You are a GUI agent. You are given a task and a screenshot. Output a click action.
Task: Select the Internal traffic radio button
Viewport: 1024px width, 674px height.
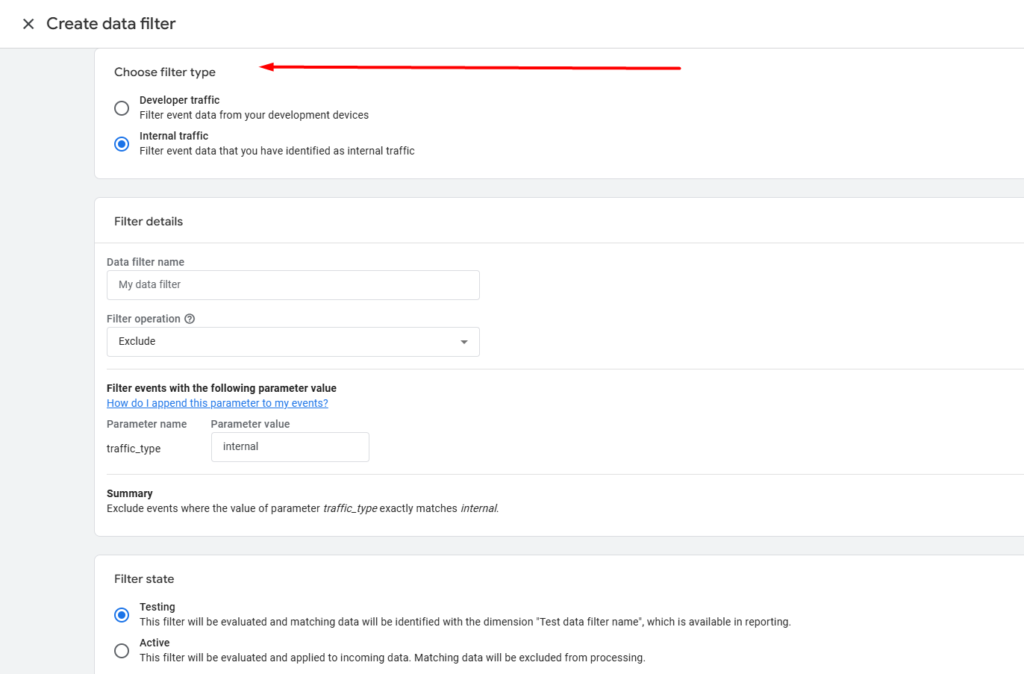point(122,144)
